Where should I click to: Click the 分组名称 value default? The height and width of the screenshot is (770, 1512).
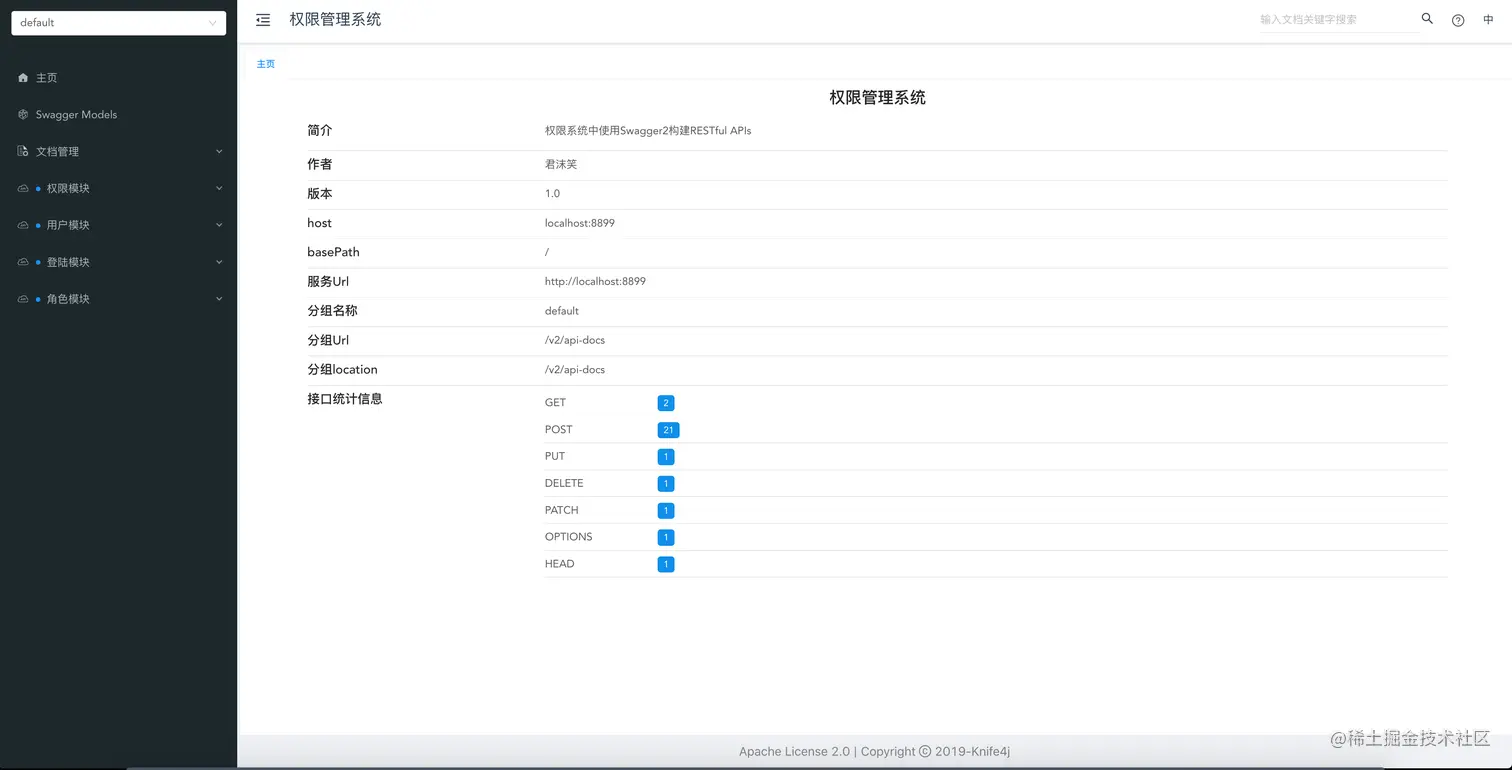pos(562,311)
